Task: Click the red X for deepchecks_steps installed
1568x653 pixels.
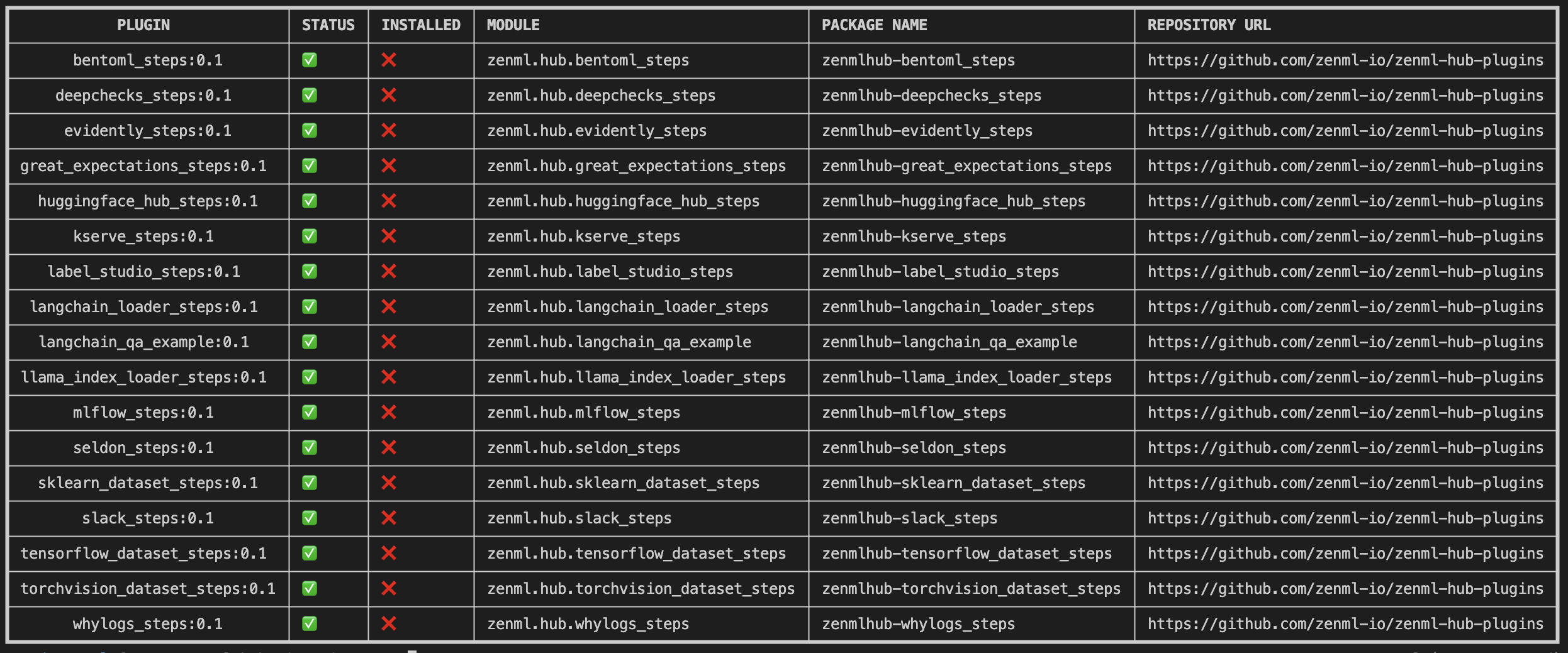Action: tap(389, 96)
